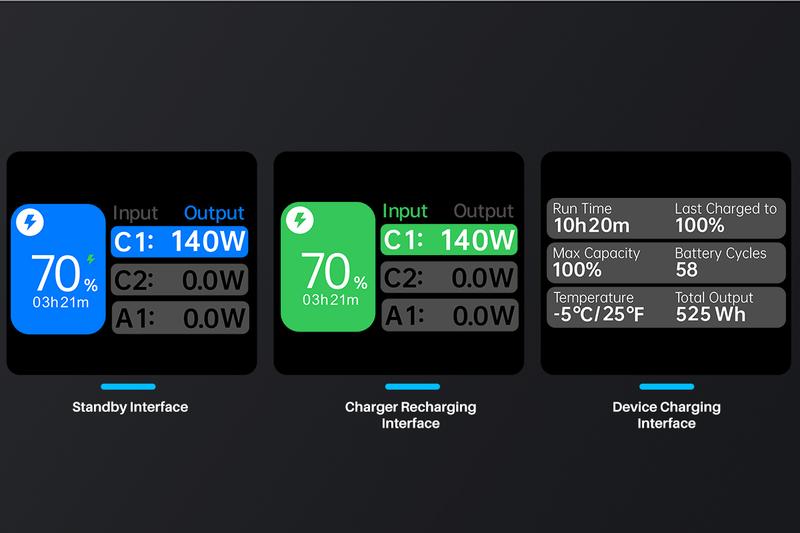The width and height of the screenshot is (800, 533).
Task: Click the green C1: 140W row
Action: pos(449,239)
